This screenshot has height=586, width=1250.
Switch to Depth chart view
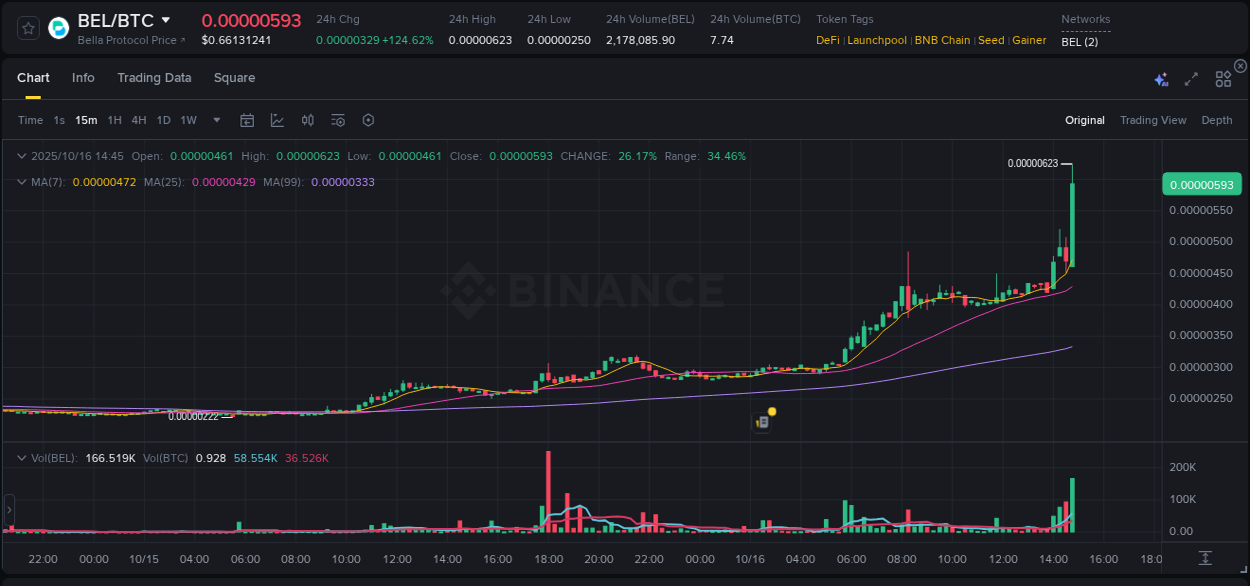pyautogui.click(x=1216, y=120)
